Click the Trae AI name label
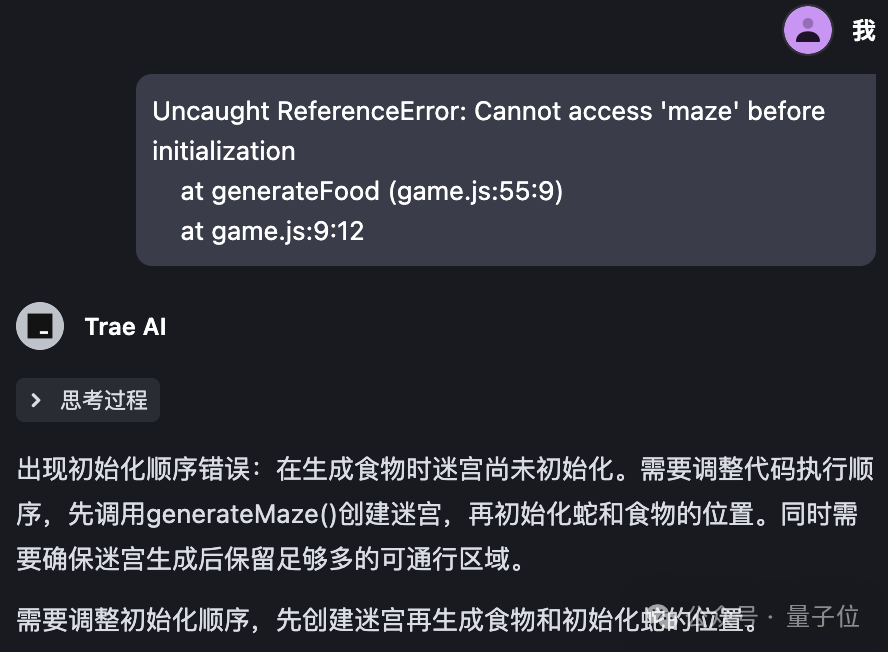This screenshot has width=888, height=652. pos(125,326)
